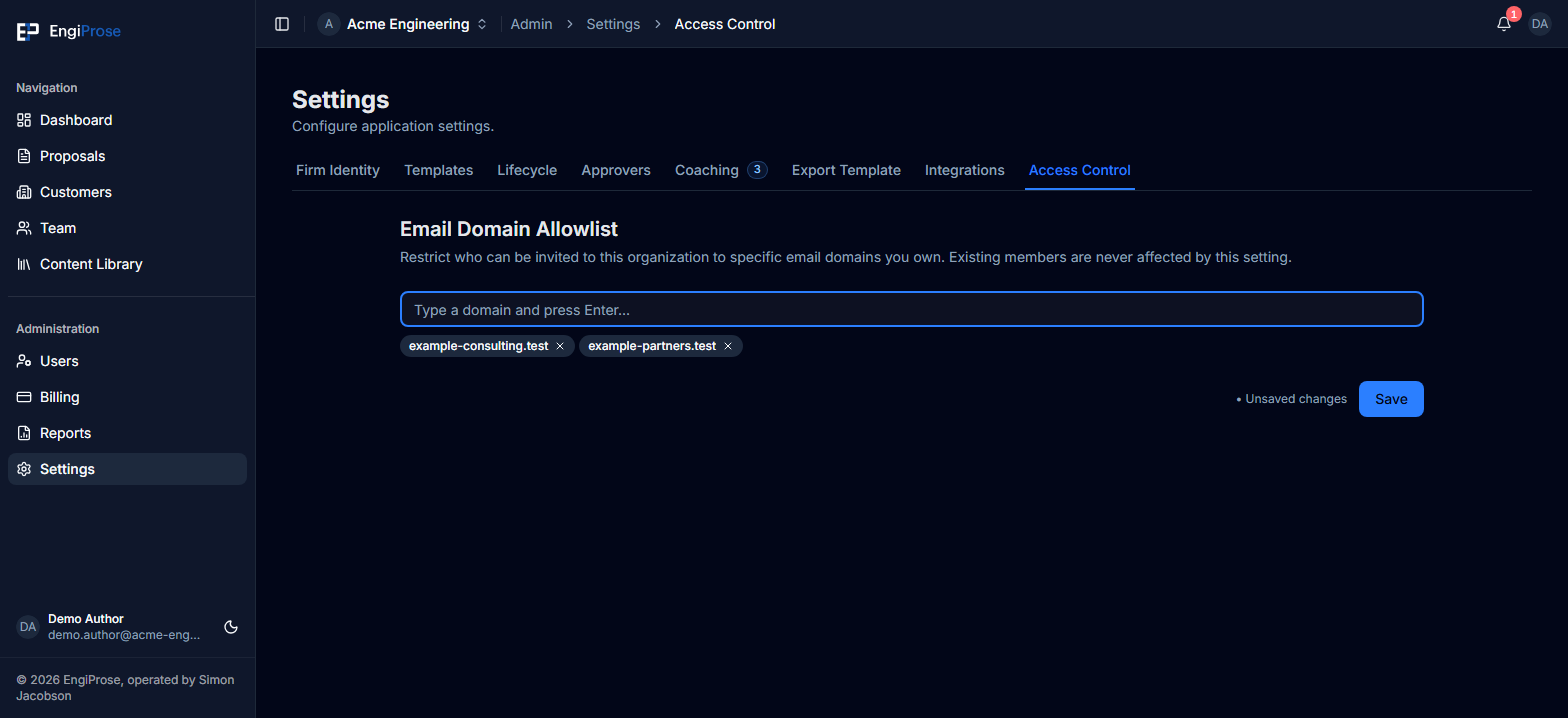The height and width of the screenshot is (718, 1568).
Task: Click the Proposals document icon
Action: pos(24,156)
